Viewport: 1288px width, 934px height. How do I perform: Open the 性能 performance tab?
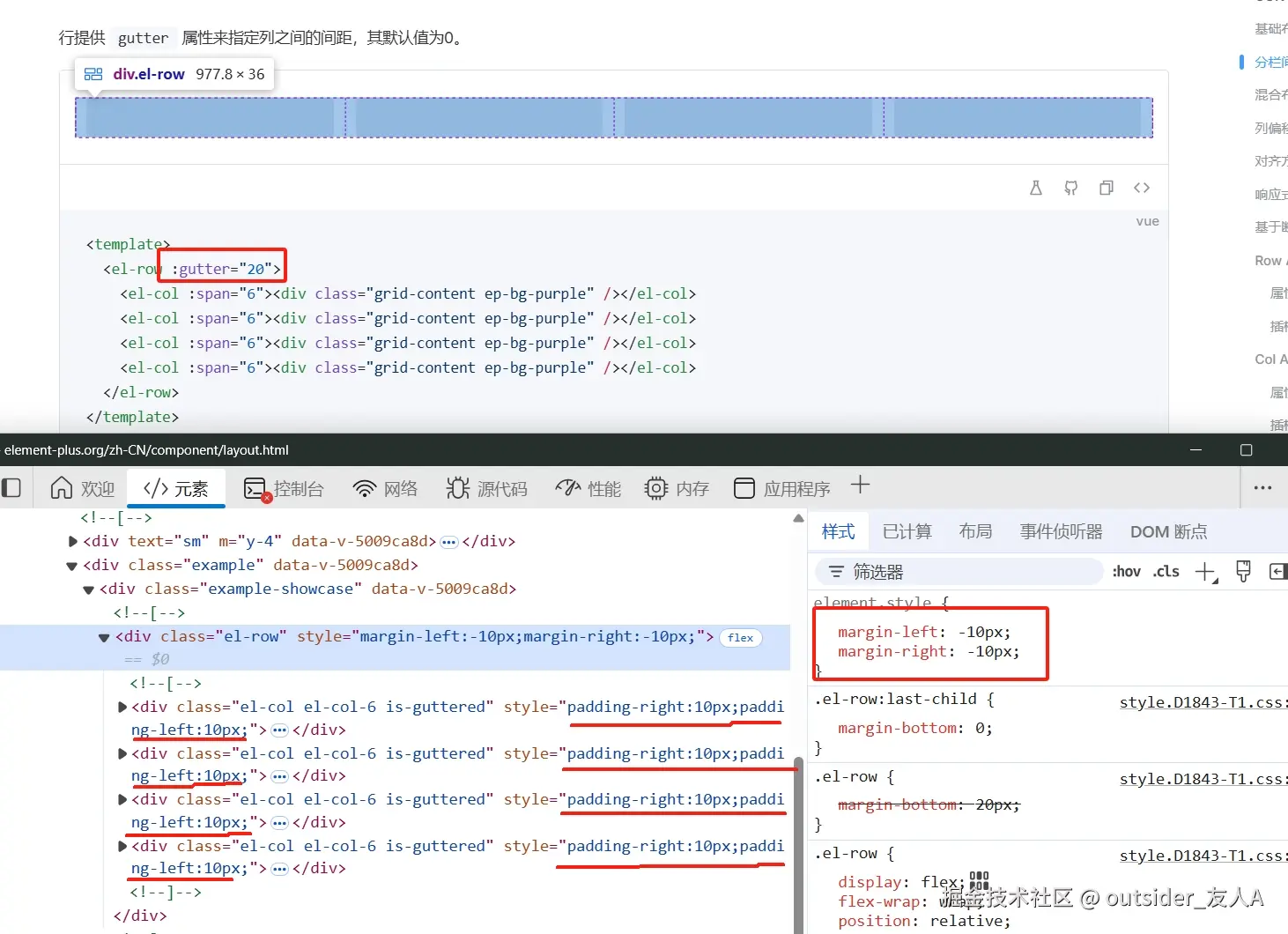(x=588, y=488)
